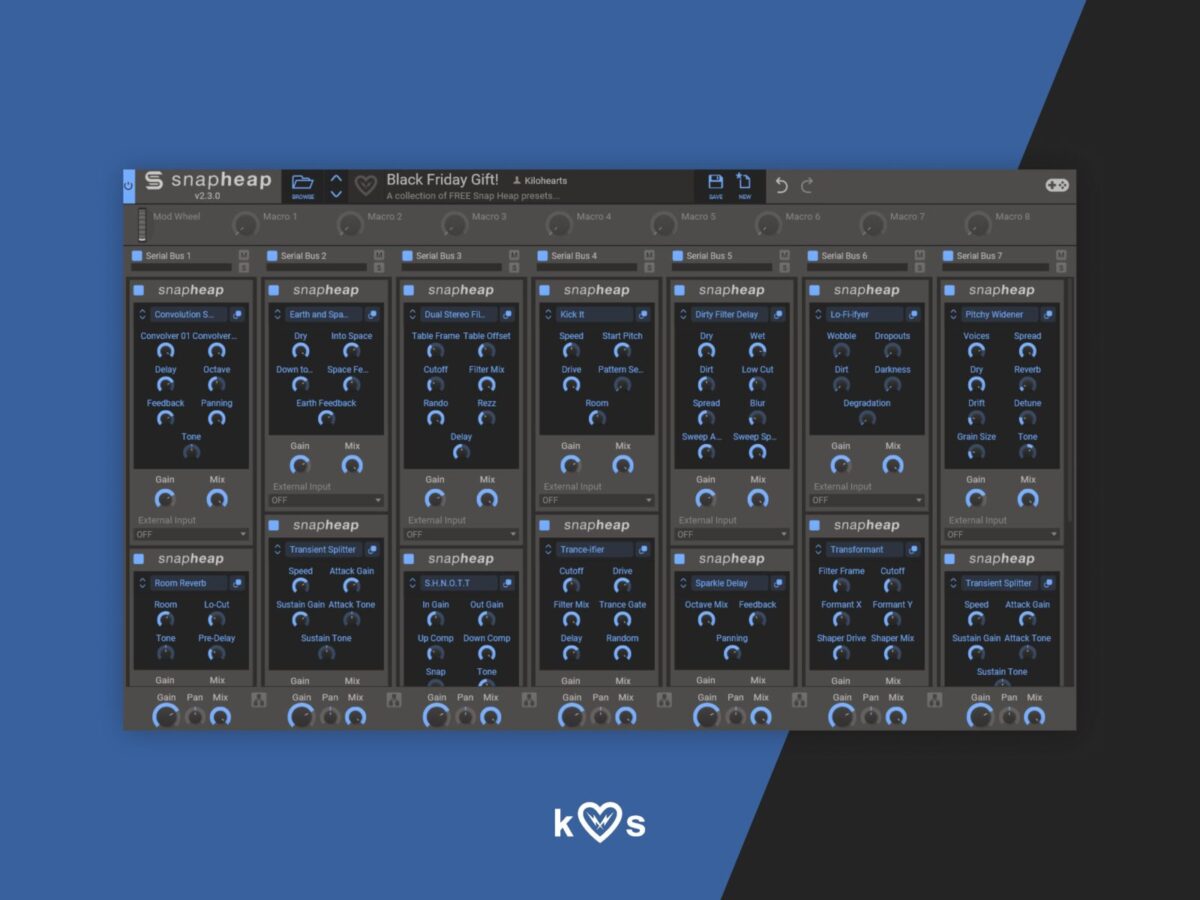
Task: Click the Macro 8 knob
Action: click(976, 224)
